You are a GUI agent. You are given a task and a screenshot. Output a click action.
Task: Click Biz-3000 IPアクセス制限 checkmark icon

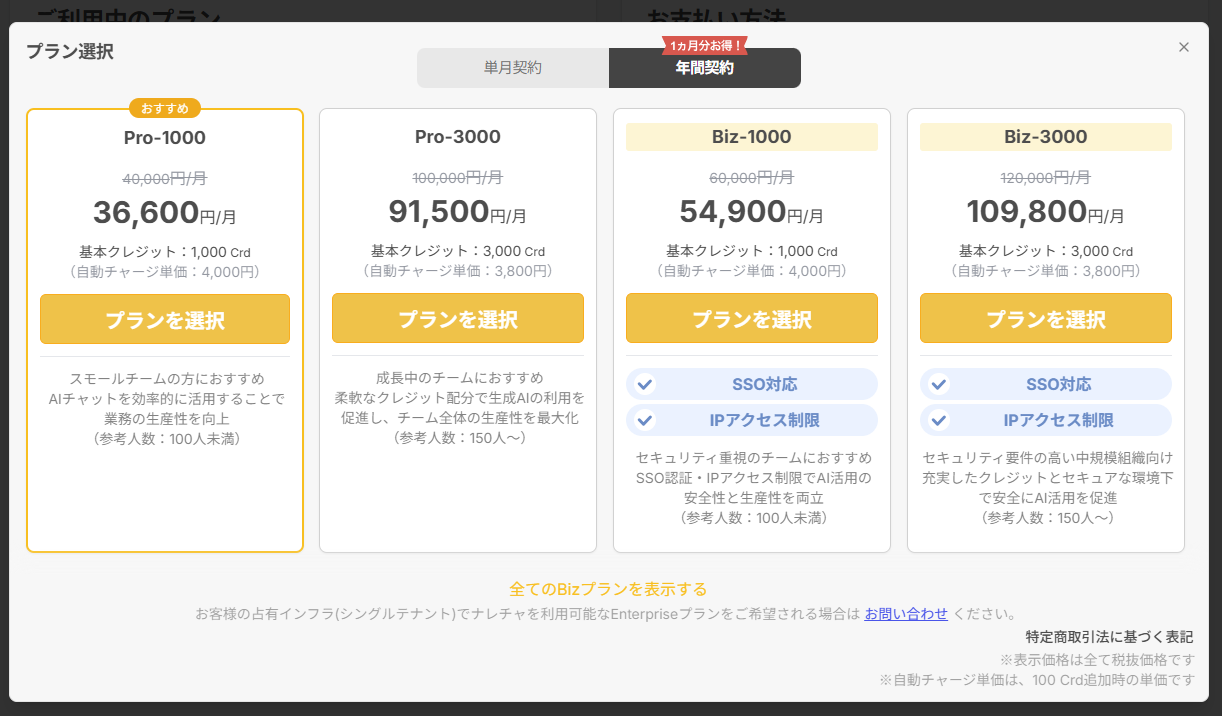939,420
